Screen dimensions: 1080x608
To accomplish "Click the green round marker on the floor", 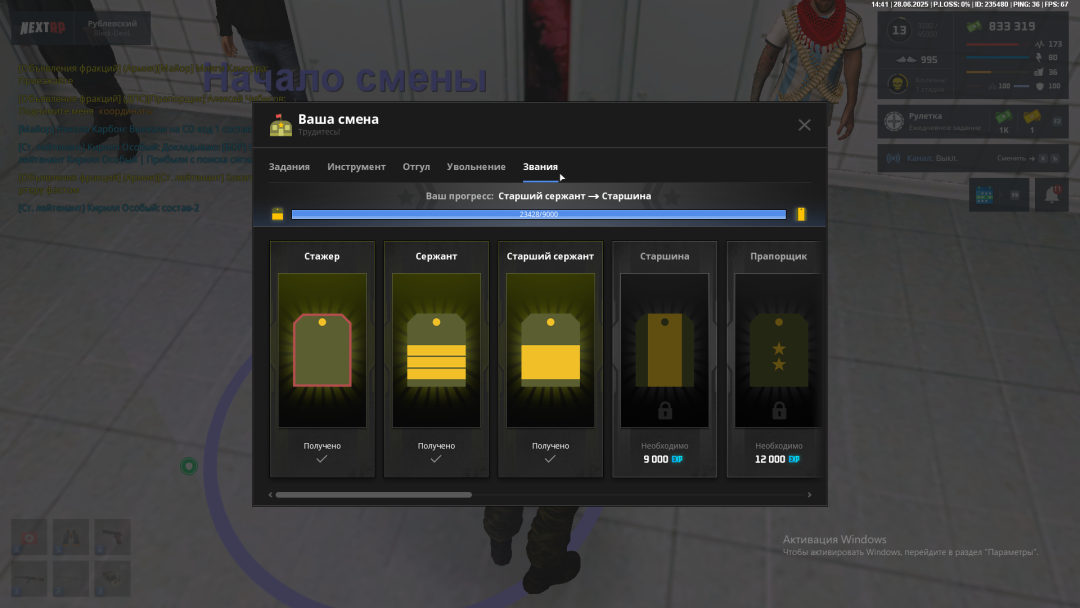I will point(189,466).
